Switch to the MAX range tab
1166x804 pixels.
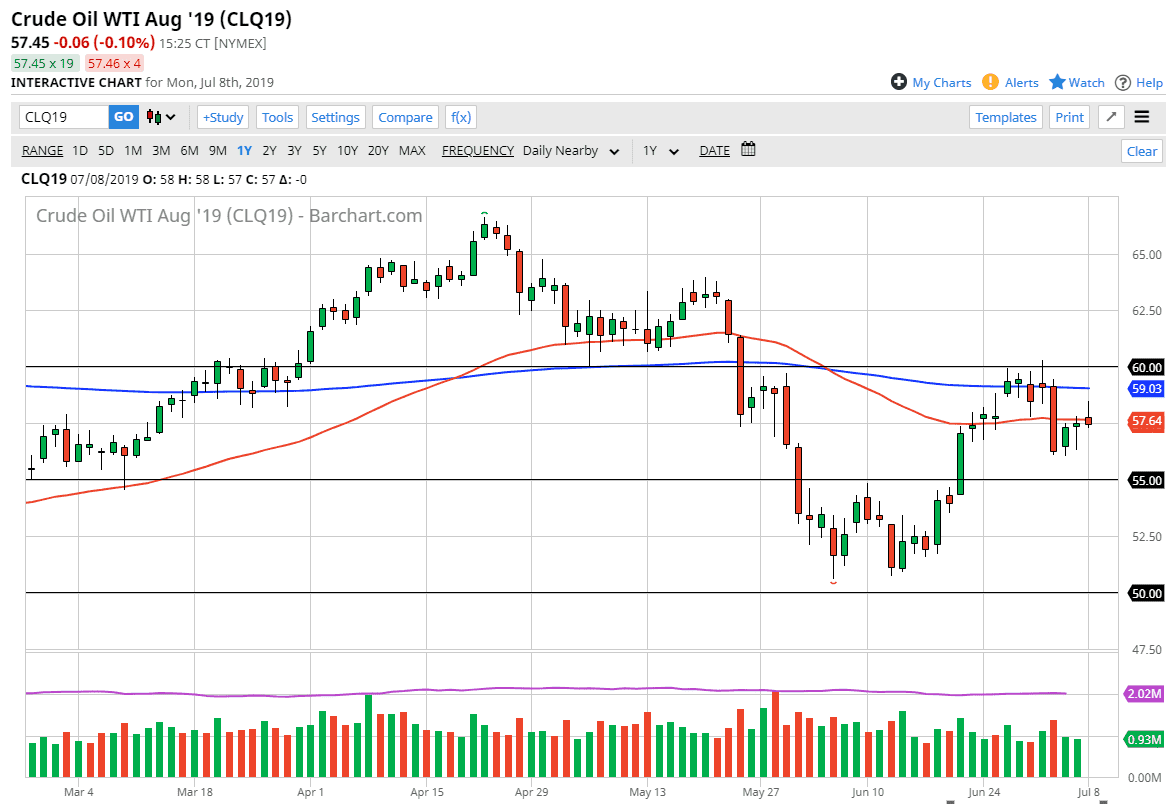click(412, 150)
